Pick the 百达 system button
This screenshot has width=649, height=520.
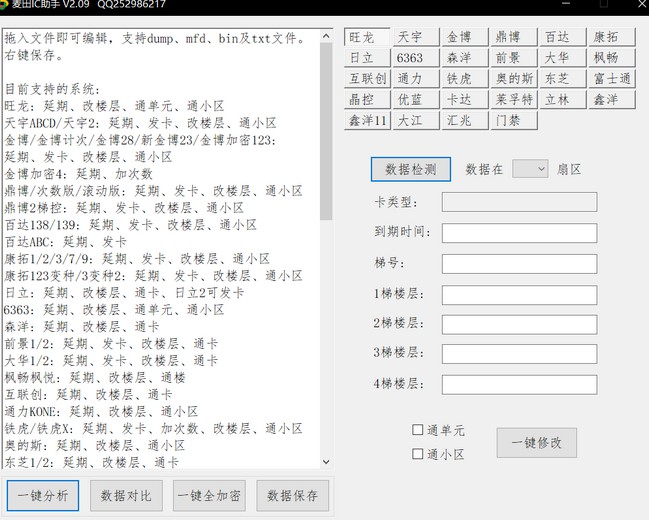[563, 37]
